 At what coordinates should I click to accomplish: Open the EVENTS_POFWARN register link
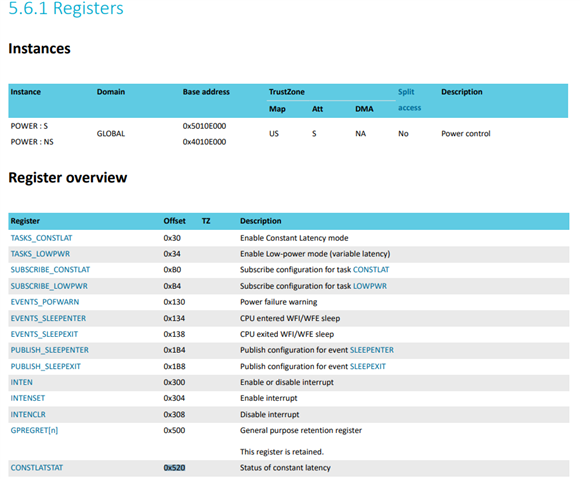[45, 302]
